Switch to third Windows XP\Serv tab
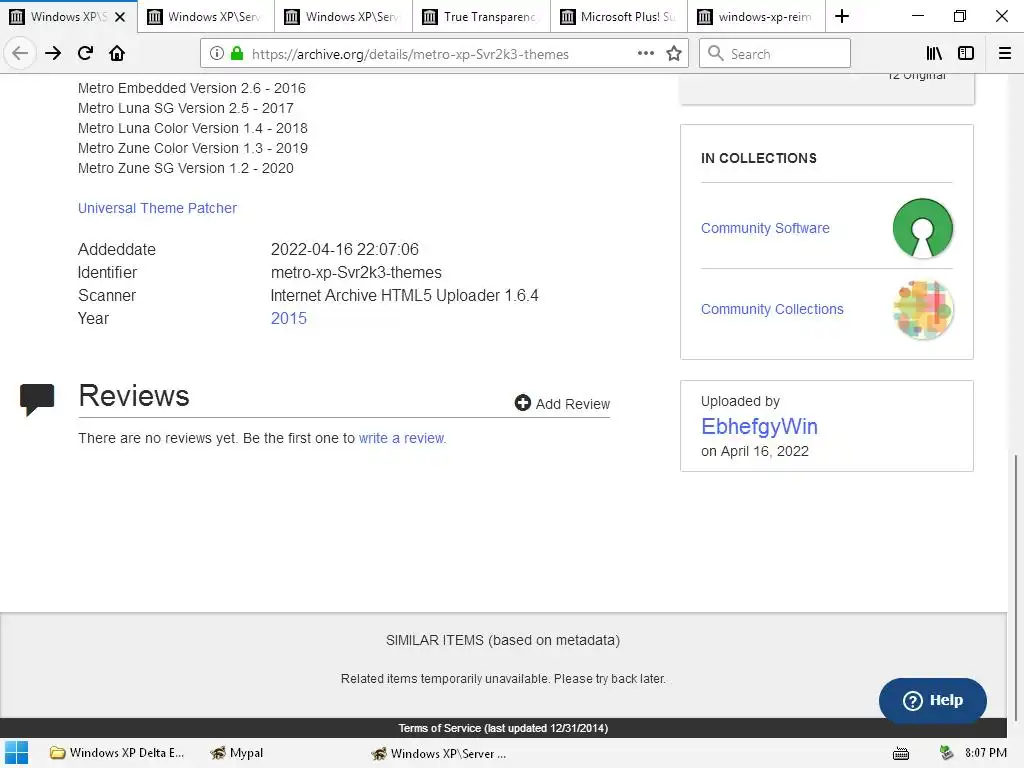The image size is (1024, 768). coord(344,16)
